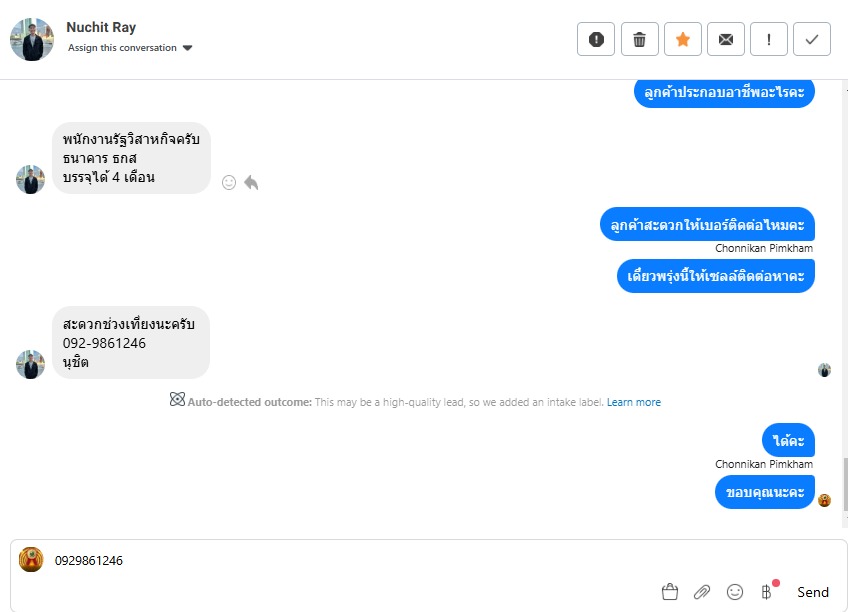Attach a file using paperclip icon
This screenshot has height=612, width=848.
[702, 592]
